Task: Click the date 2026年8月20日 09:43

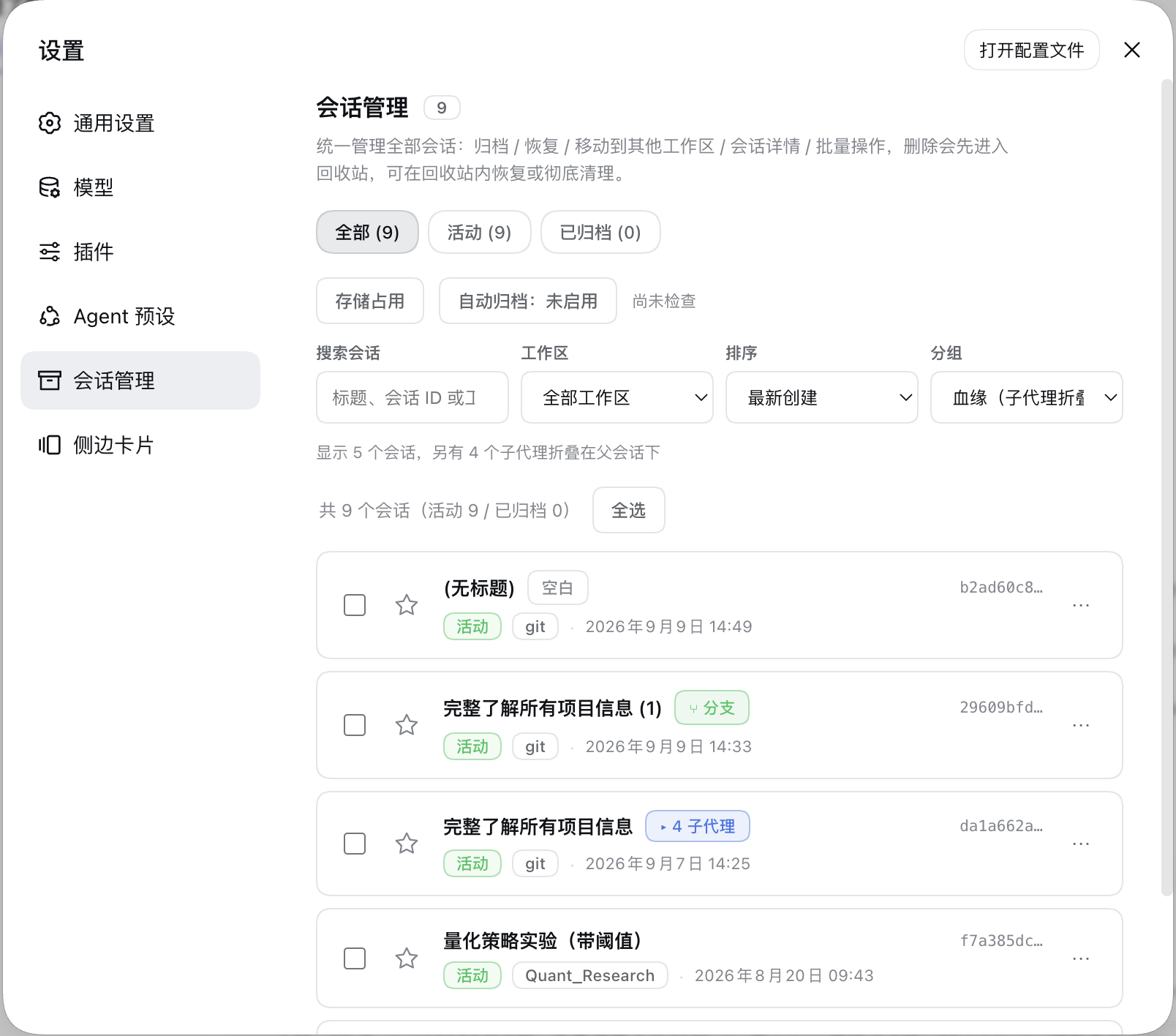Action: pyautogui.click(x=784, y=976)
